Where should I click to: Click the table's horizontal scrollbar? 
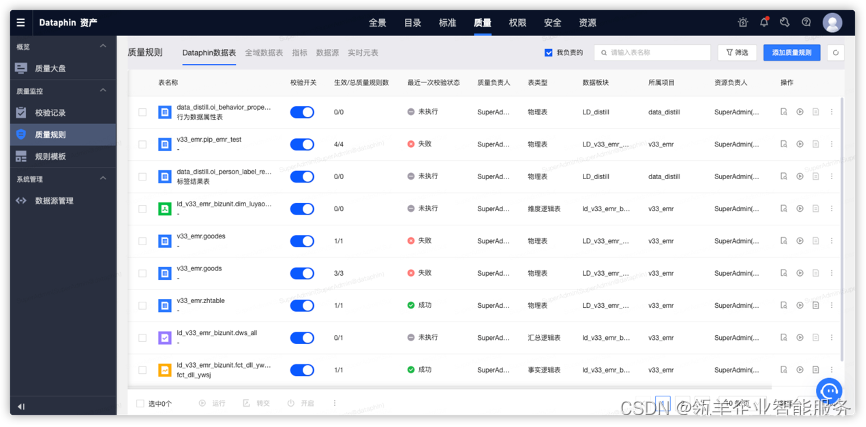(x=450, y=388)
